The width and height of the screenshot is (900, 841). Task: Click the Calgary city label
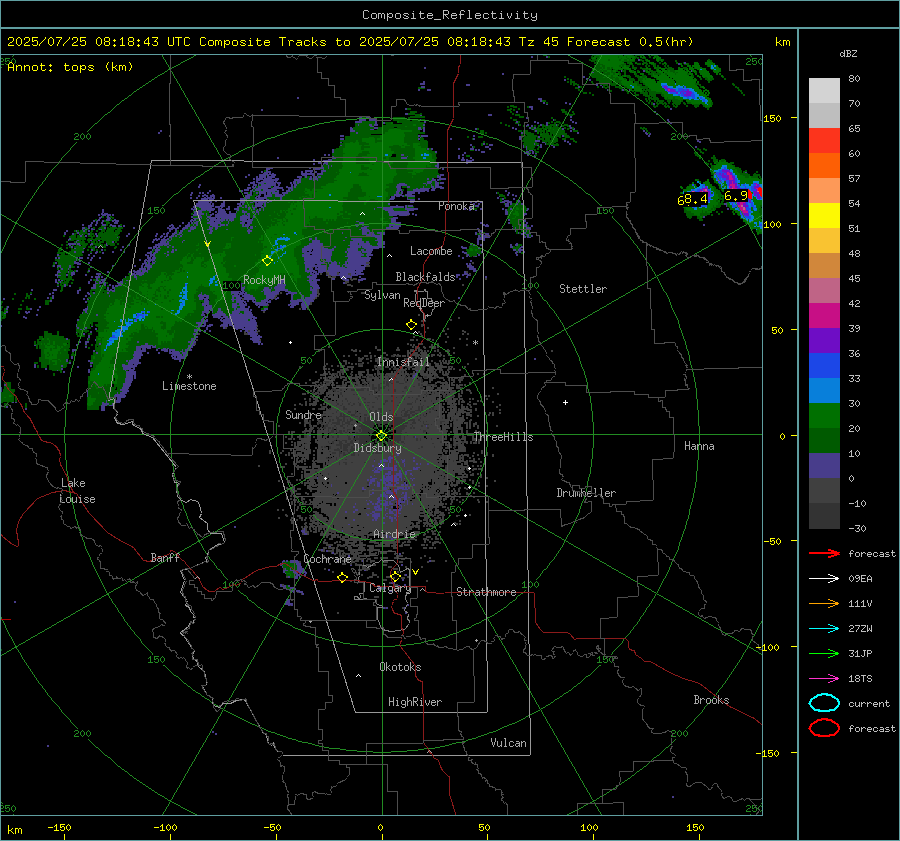[390, 588]
